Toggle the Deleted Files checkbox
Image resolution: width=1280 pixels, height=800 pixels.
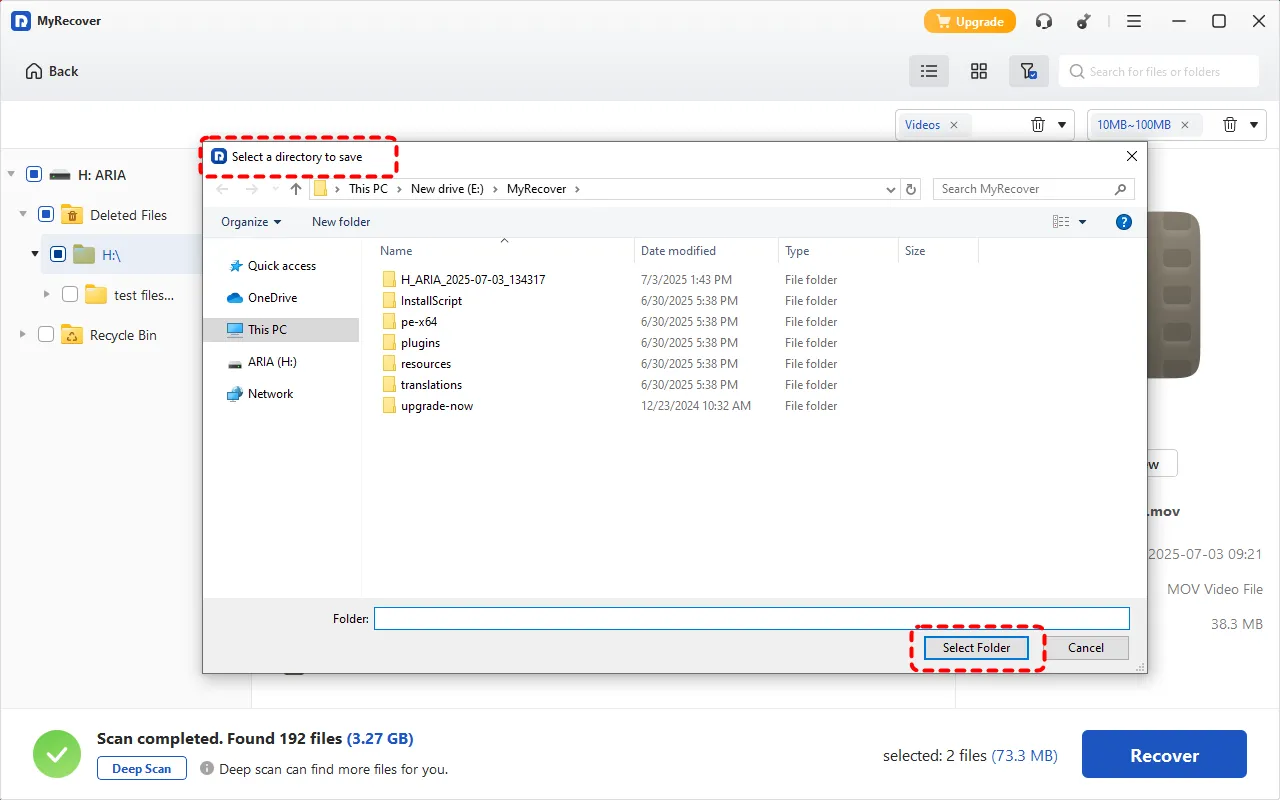(46, 215)
